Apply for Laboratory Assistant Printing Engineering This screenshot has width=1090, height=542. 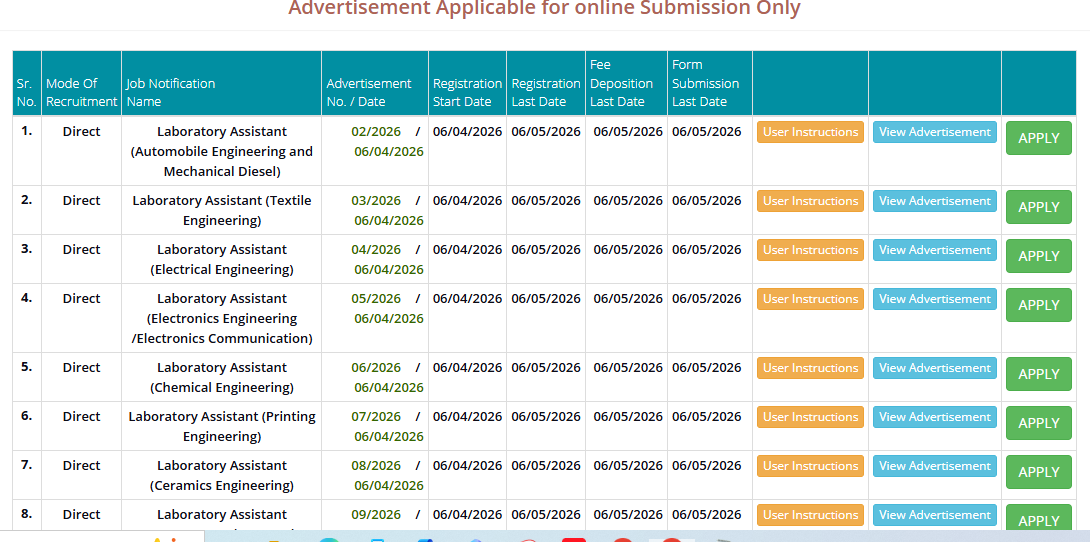point(1038,423)
